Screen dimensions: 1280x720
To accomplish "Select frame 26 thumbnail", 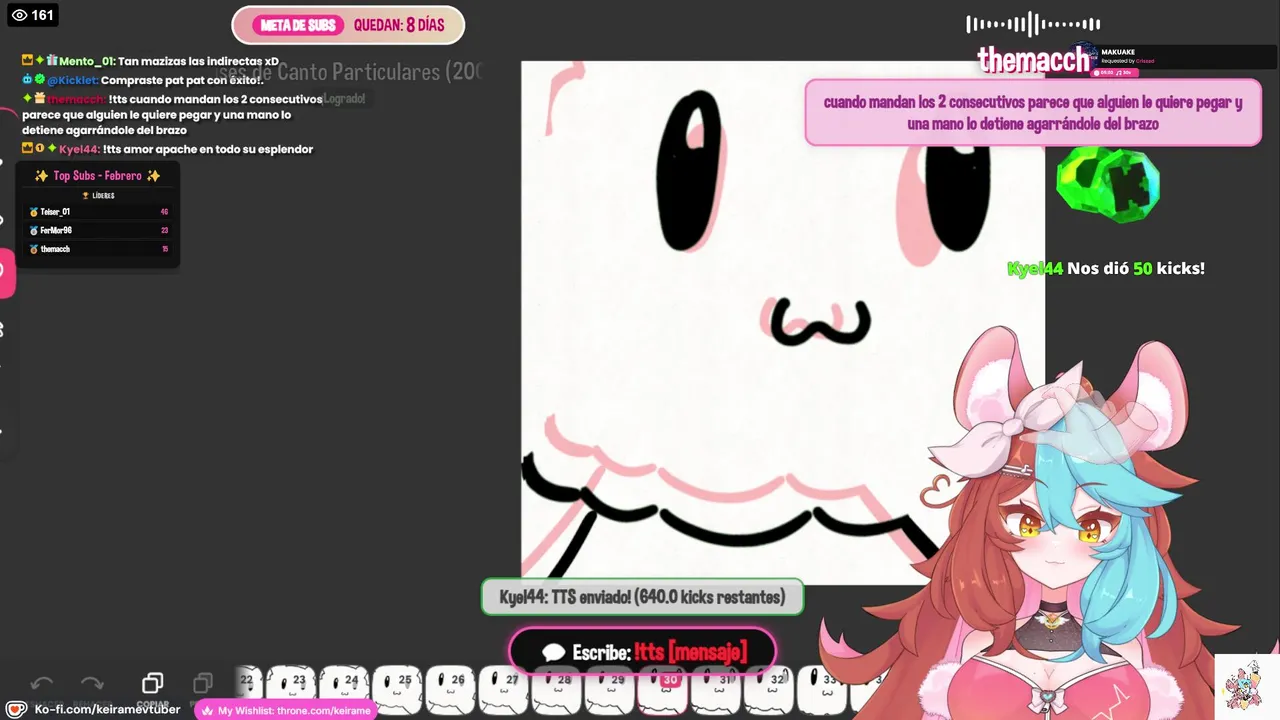I will 451,688.
